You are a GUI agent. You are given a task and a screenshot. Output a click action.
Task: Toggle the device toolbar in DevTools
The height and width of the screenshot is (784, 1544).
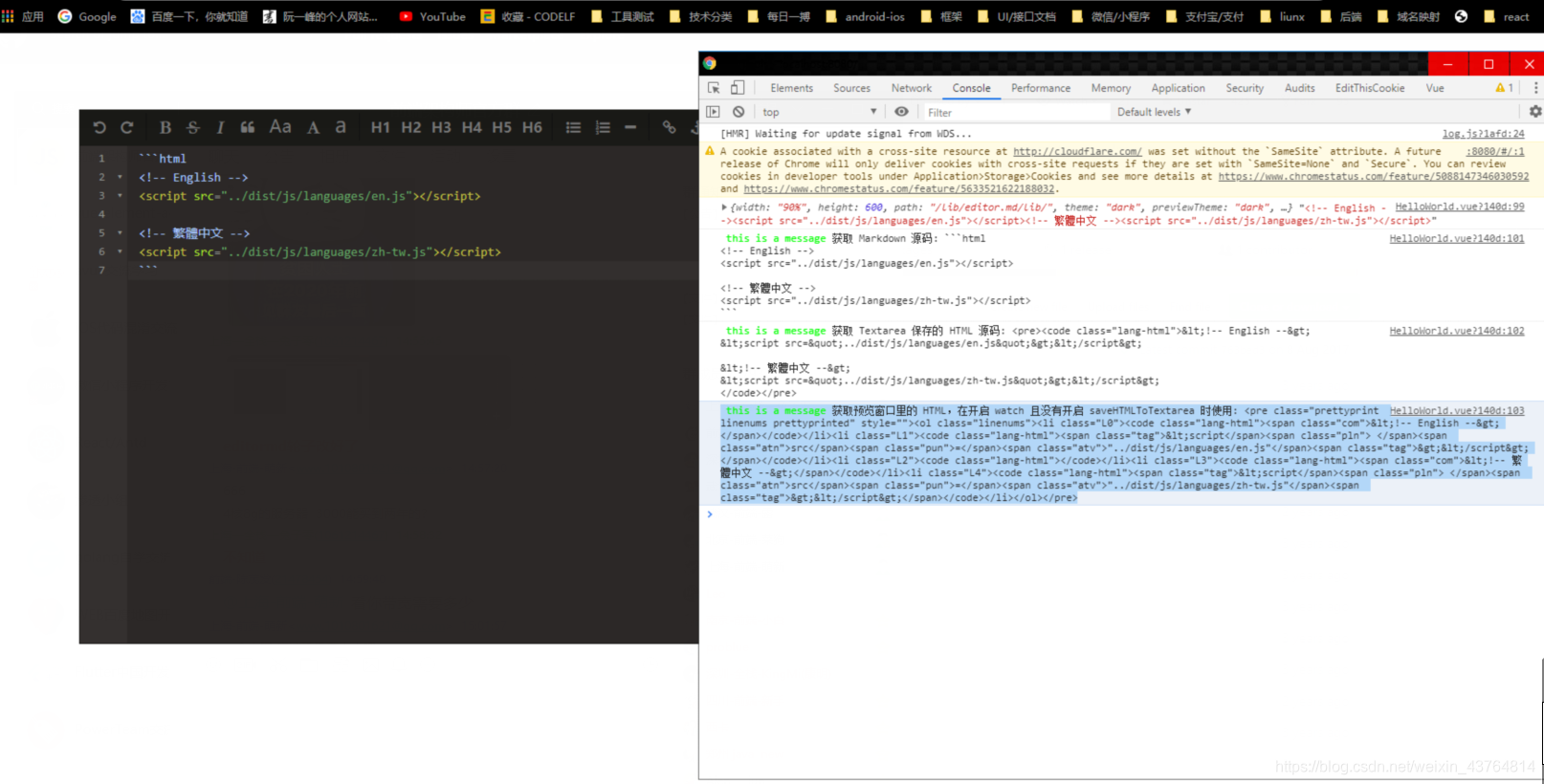[x=738, y=88]
